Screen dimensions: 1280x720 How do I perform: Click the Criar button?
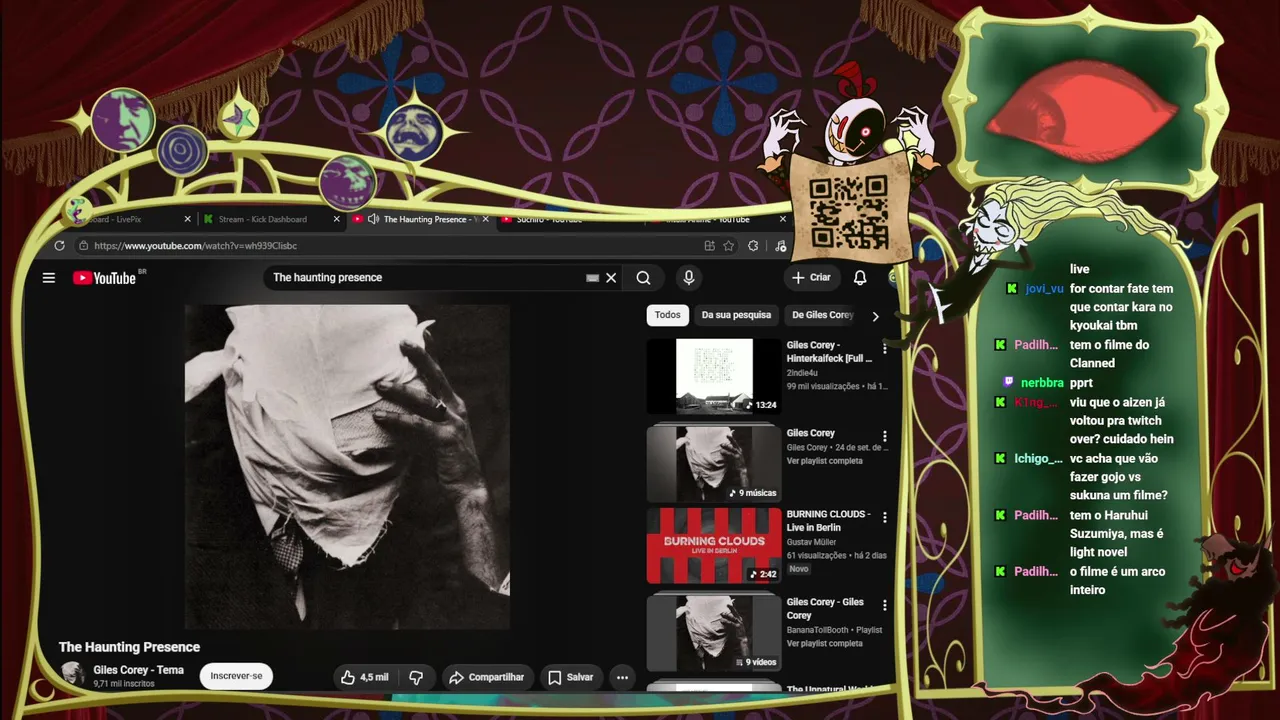point(811,278)
